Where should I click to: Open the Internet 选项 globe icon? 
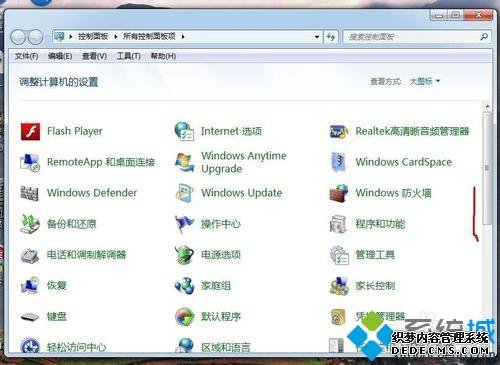click(184, 131)
